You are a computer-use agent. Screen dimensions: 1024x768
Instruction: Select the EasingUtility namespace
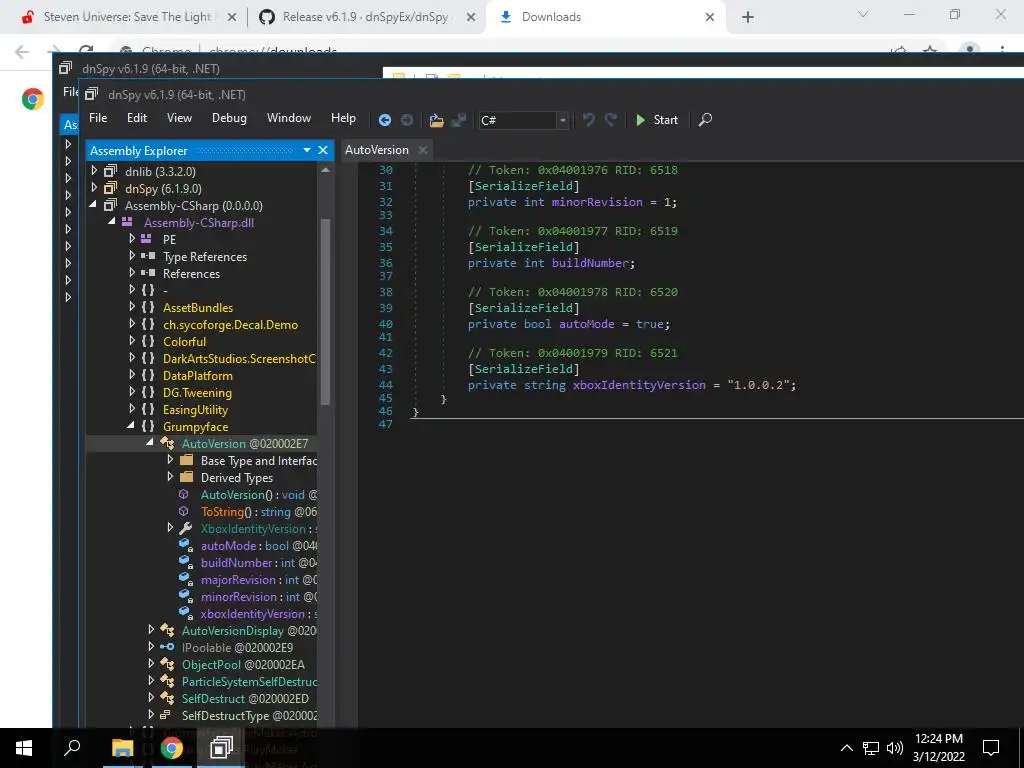point(195,409)
